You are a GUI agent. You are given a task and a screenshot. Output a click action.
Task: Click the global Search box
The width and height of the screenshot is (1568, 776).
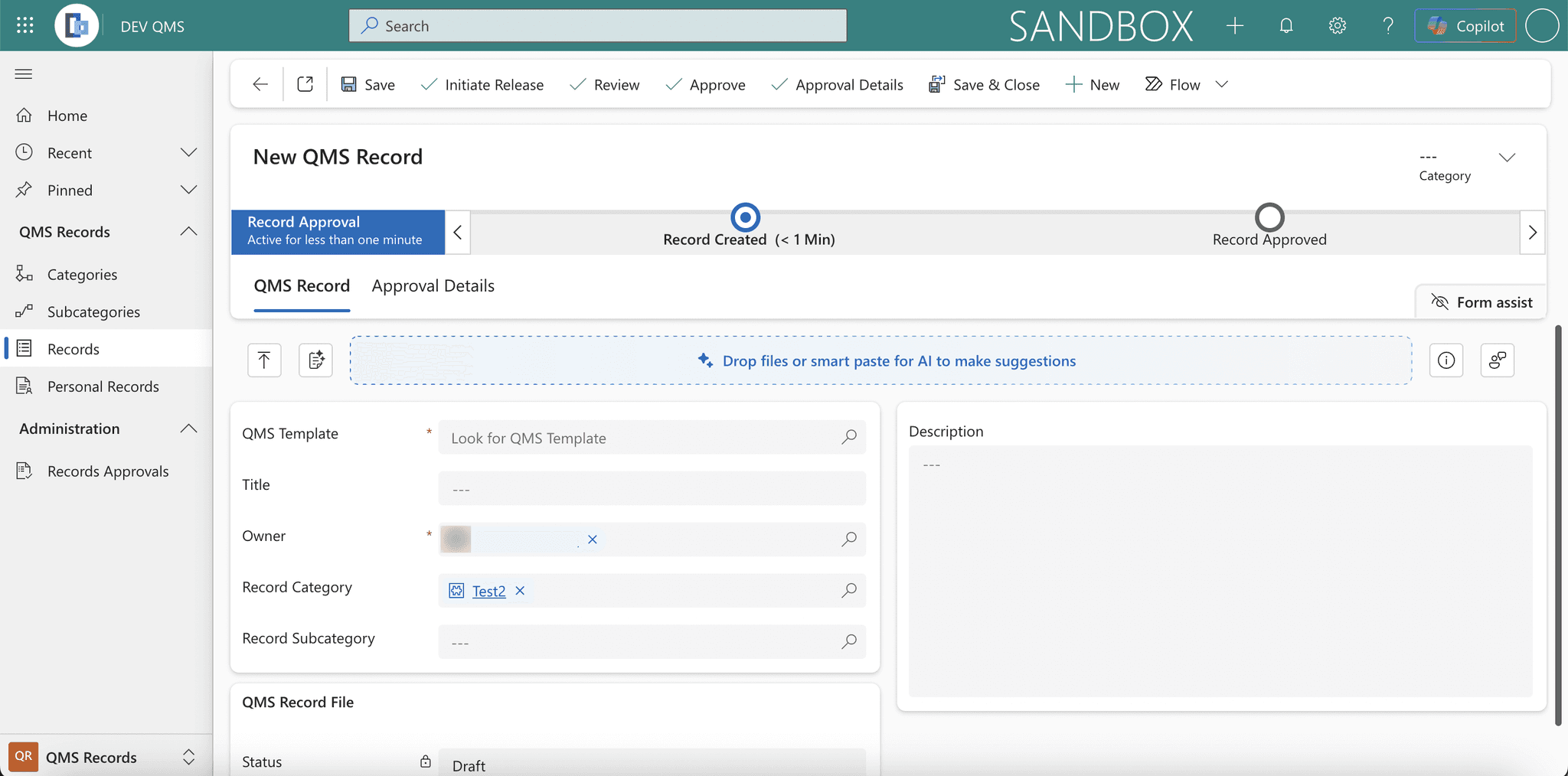[598, 25]
